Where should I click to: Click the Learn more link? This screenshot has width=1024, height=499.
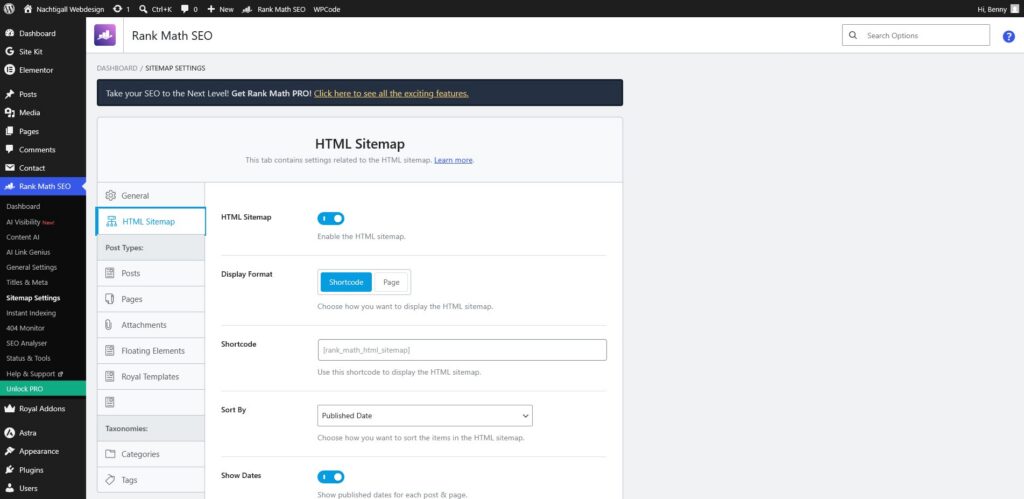(x=453, y=160)
